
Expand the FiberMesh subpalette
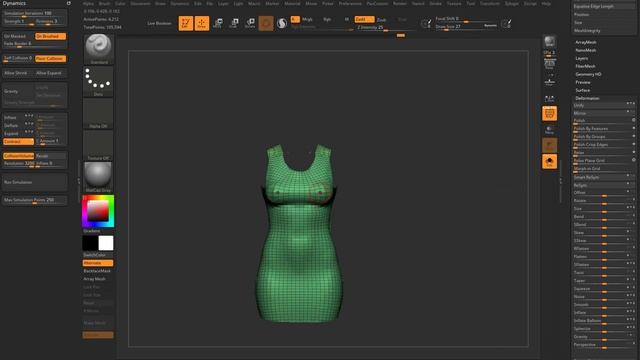tap(585, 66)
